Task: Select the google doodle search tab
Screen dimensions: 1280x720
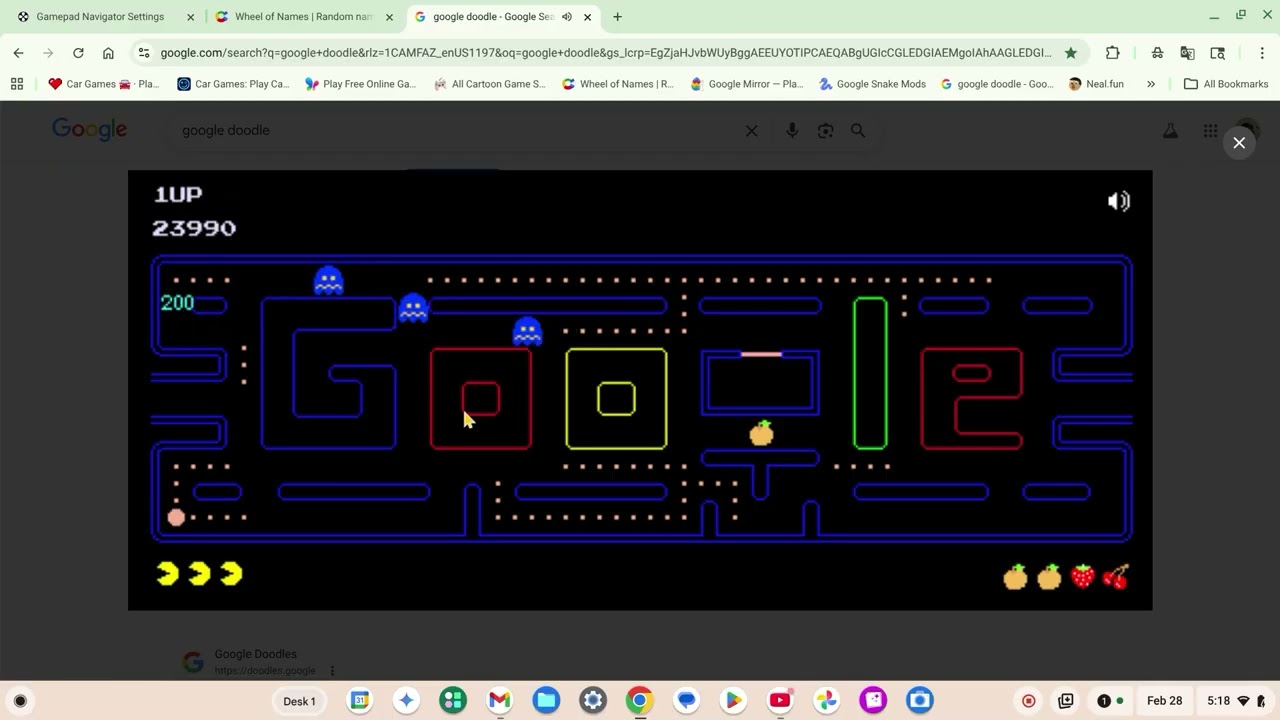Action: pyautogui.click(x=492, y=17)
